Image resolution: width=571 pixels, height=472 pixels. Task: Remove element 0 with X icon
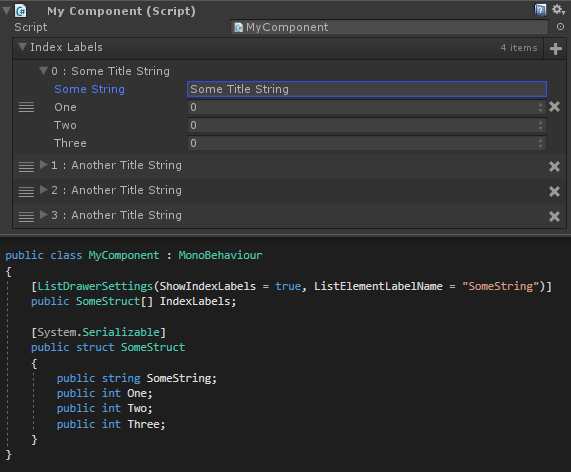554,107
